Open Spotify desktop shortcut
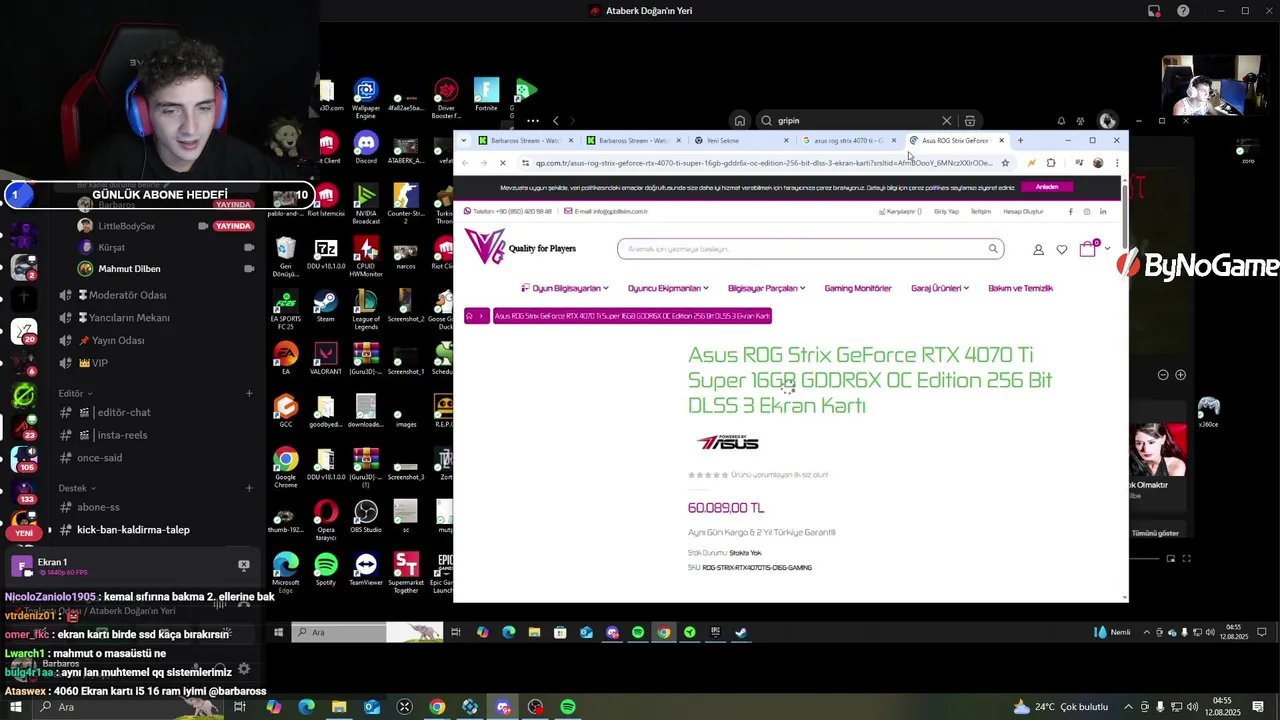 click(x=325, y=570)
